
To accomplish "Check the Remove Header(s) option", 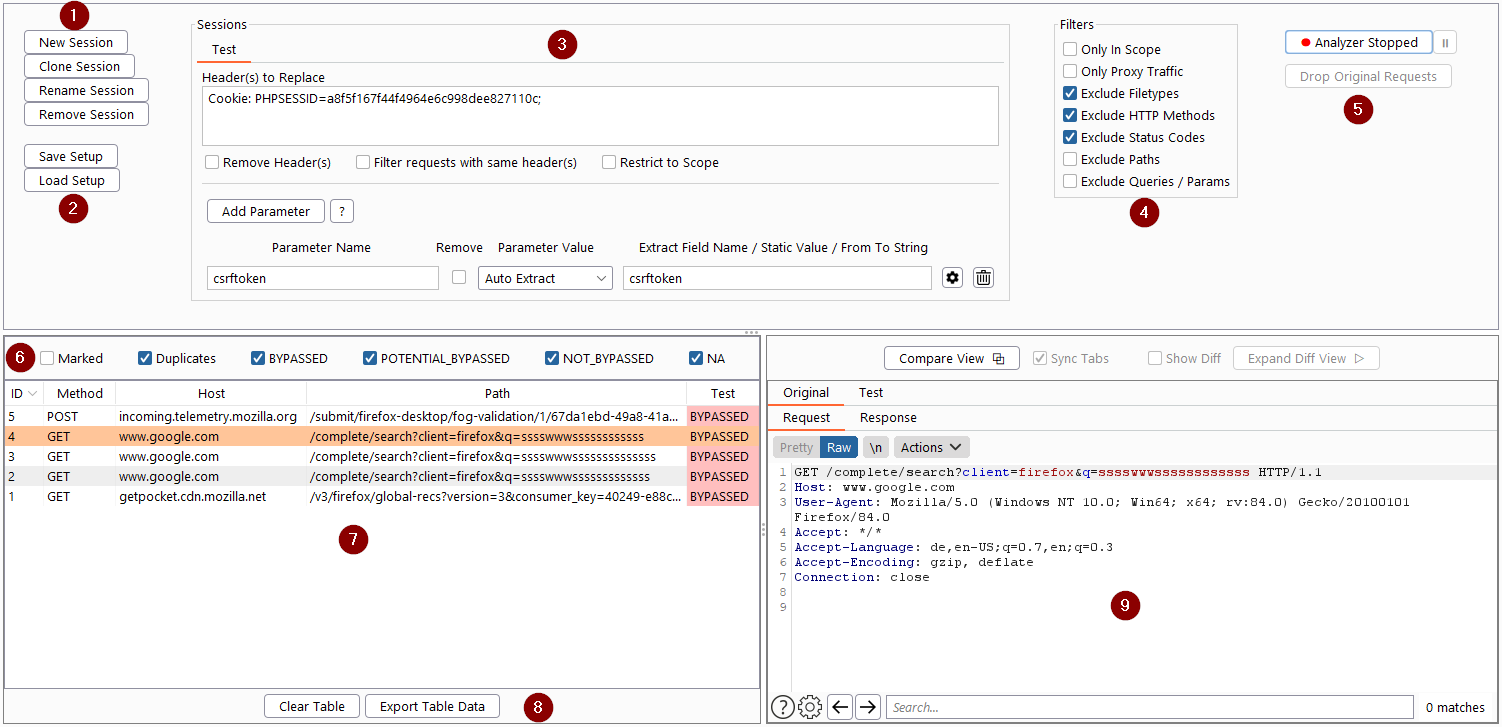I will click(x=212, y=162).
